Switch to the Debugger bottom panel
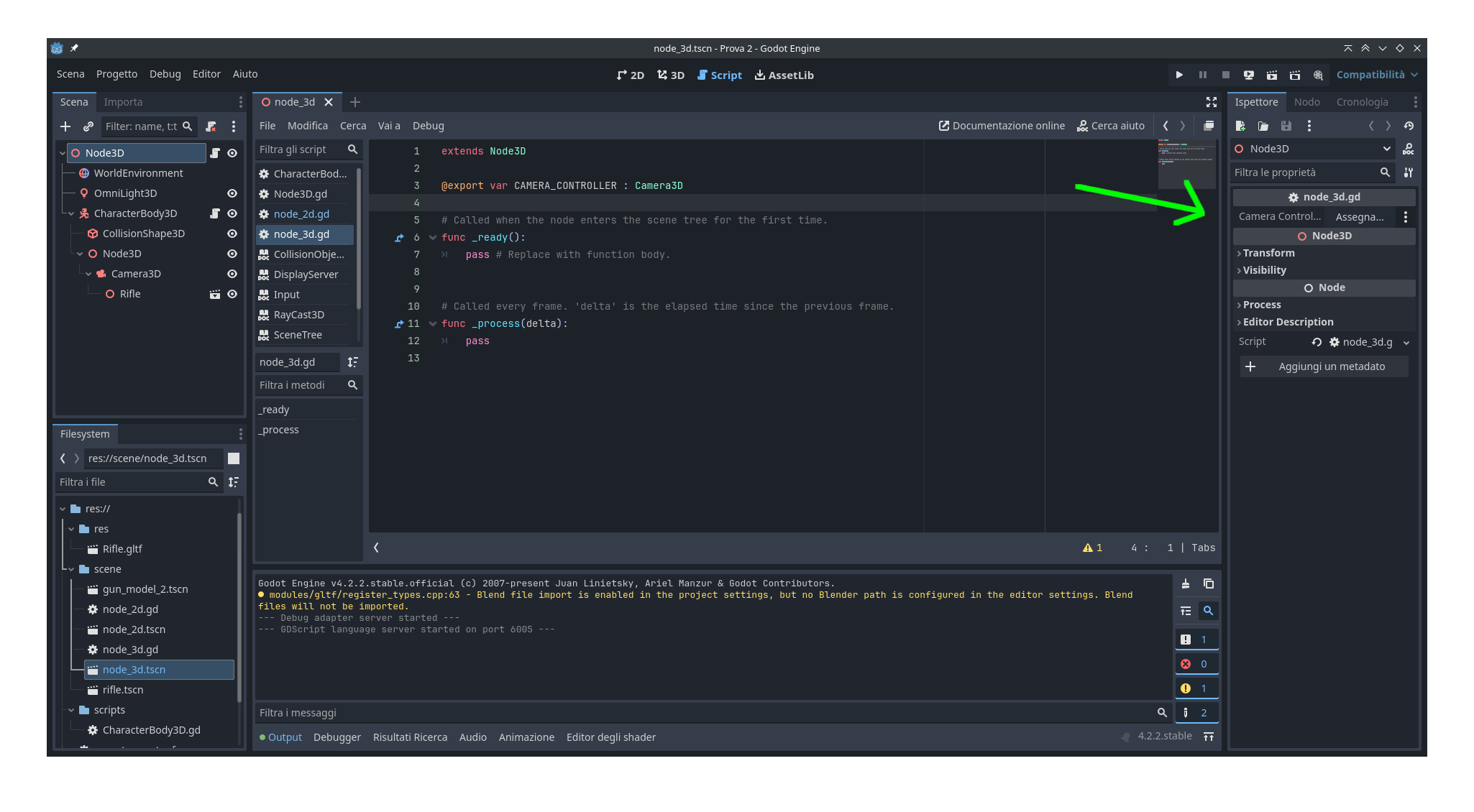1474x812 pixels. point(337,737)
